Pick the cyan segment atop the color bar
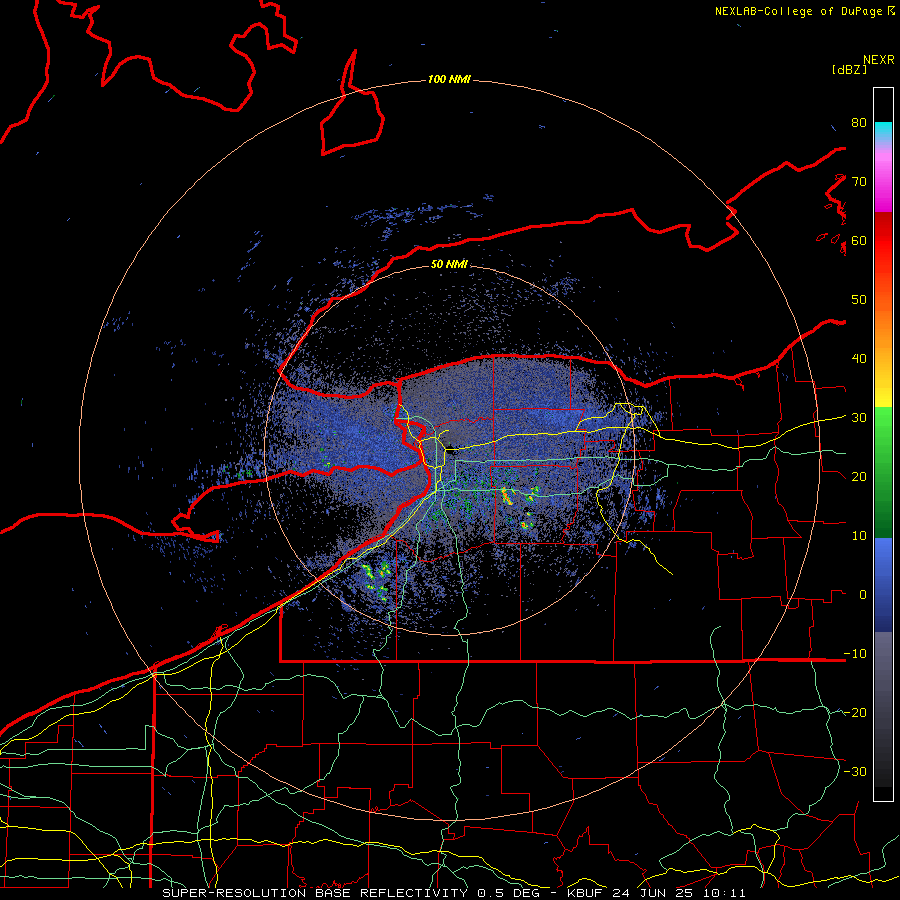900x900 pixels. point(883,131)
